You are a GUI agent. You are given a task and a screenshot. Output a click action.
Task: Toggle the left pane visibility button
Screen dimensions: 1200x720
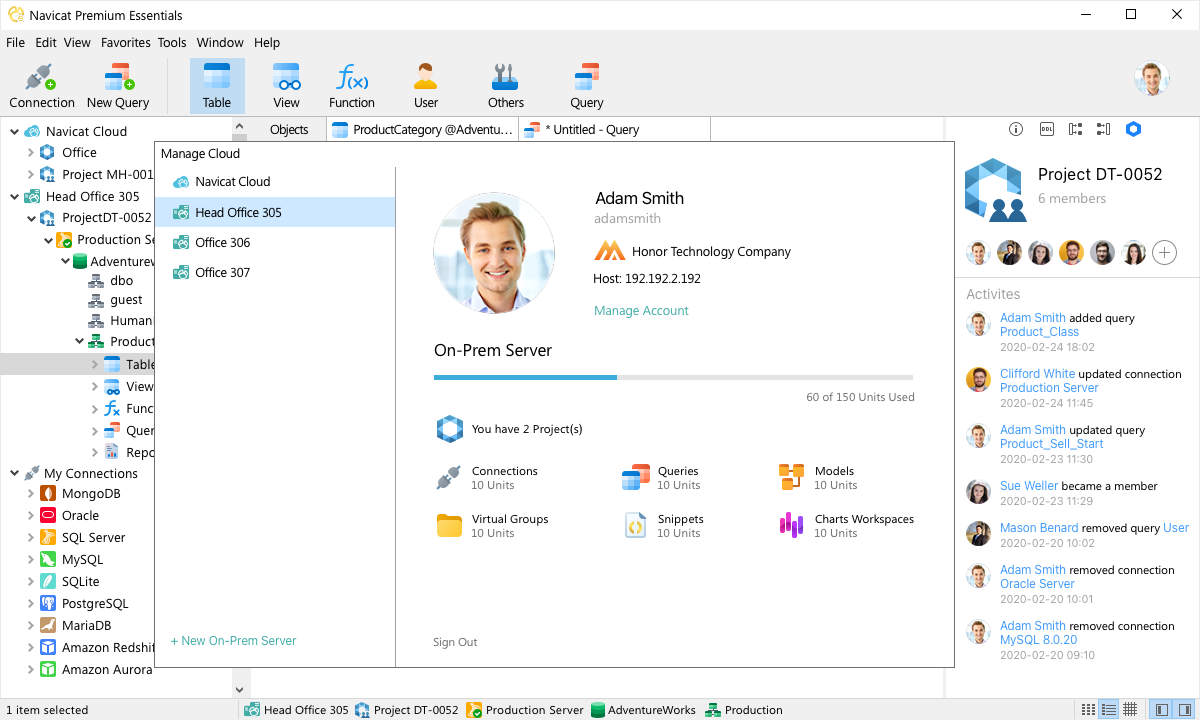click(1161, 709)
